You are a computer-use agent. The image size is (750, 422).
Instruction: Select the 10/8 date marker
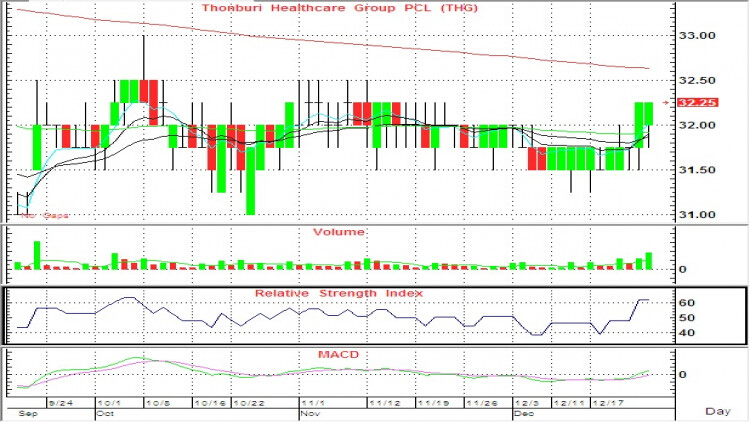point(157,403)
